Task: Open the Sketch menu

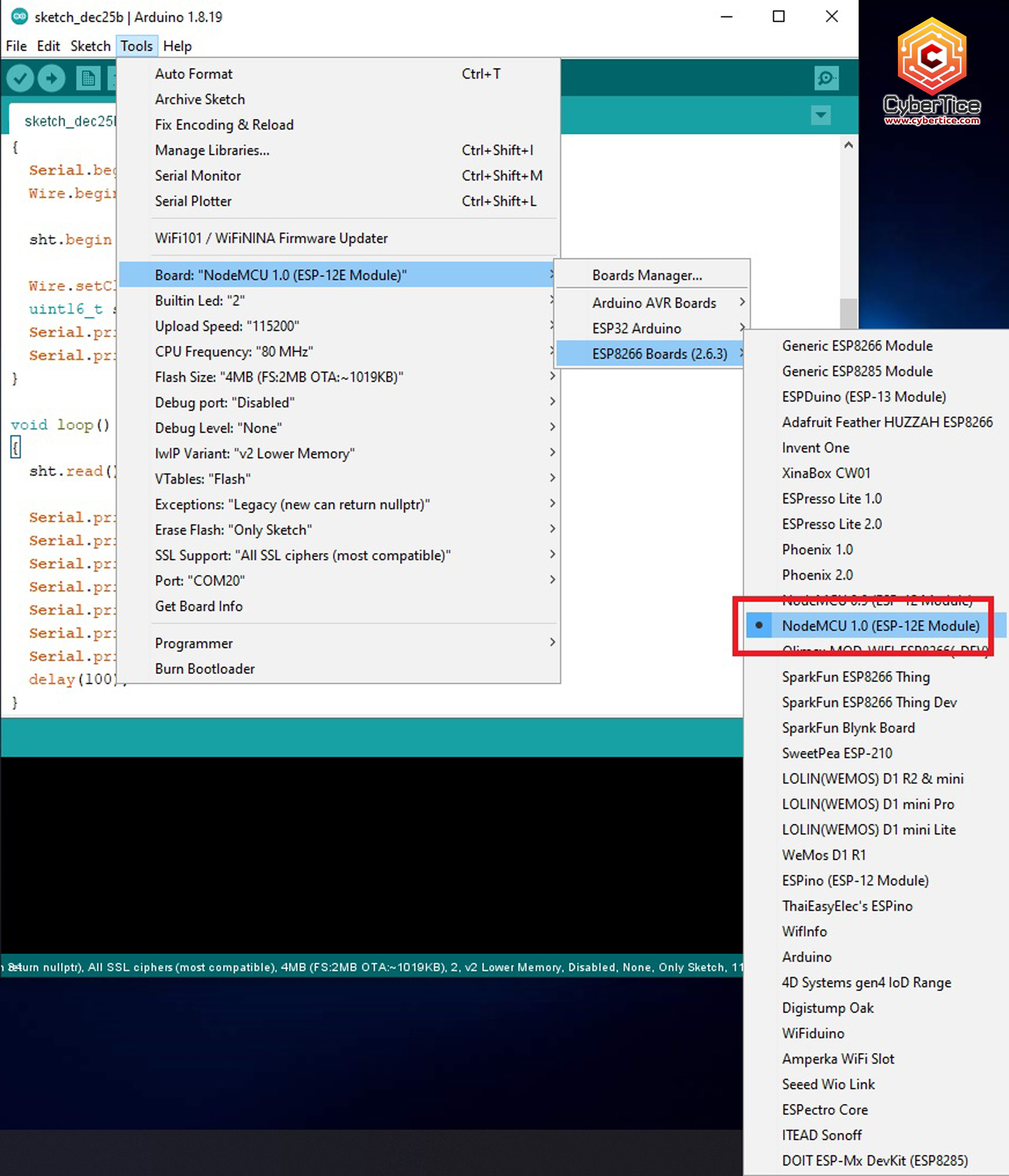Action: pos(90,46)
